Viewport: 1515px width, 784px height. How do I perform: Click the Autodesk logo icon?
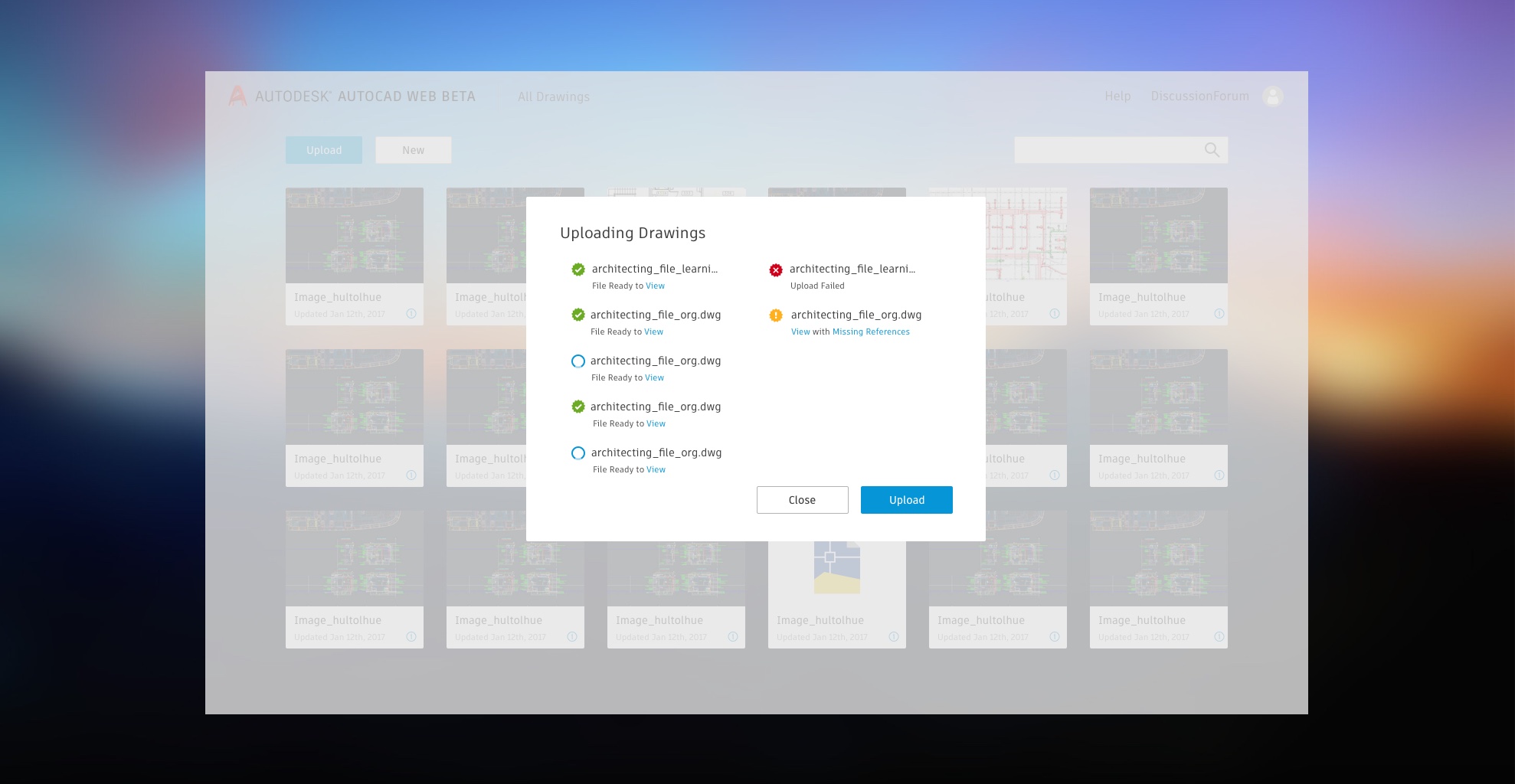(x=237, y=96)
